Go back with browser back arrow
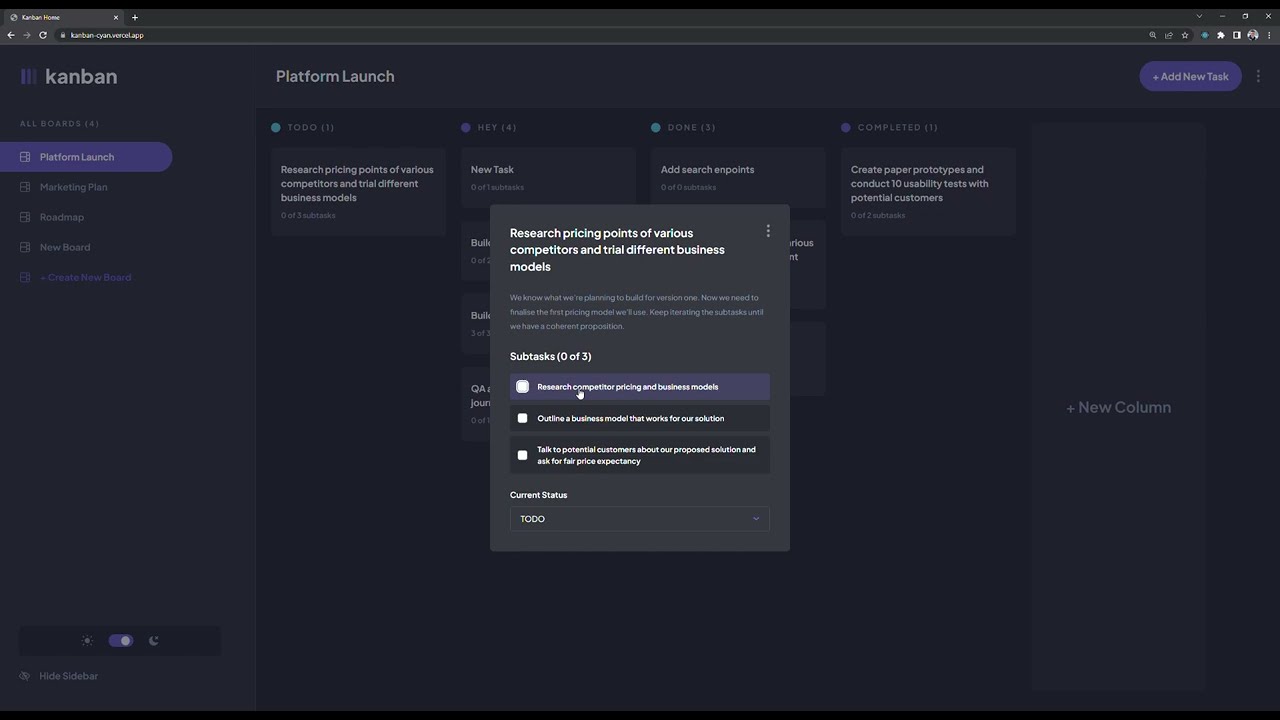The width and height of the screenshot is (1280, 720). point(11,35)
